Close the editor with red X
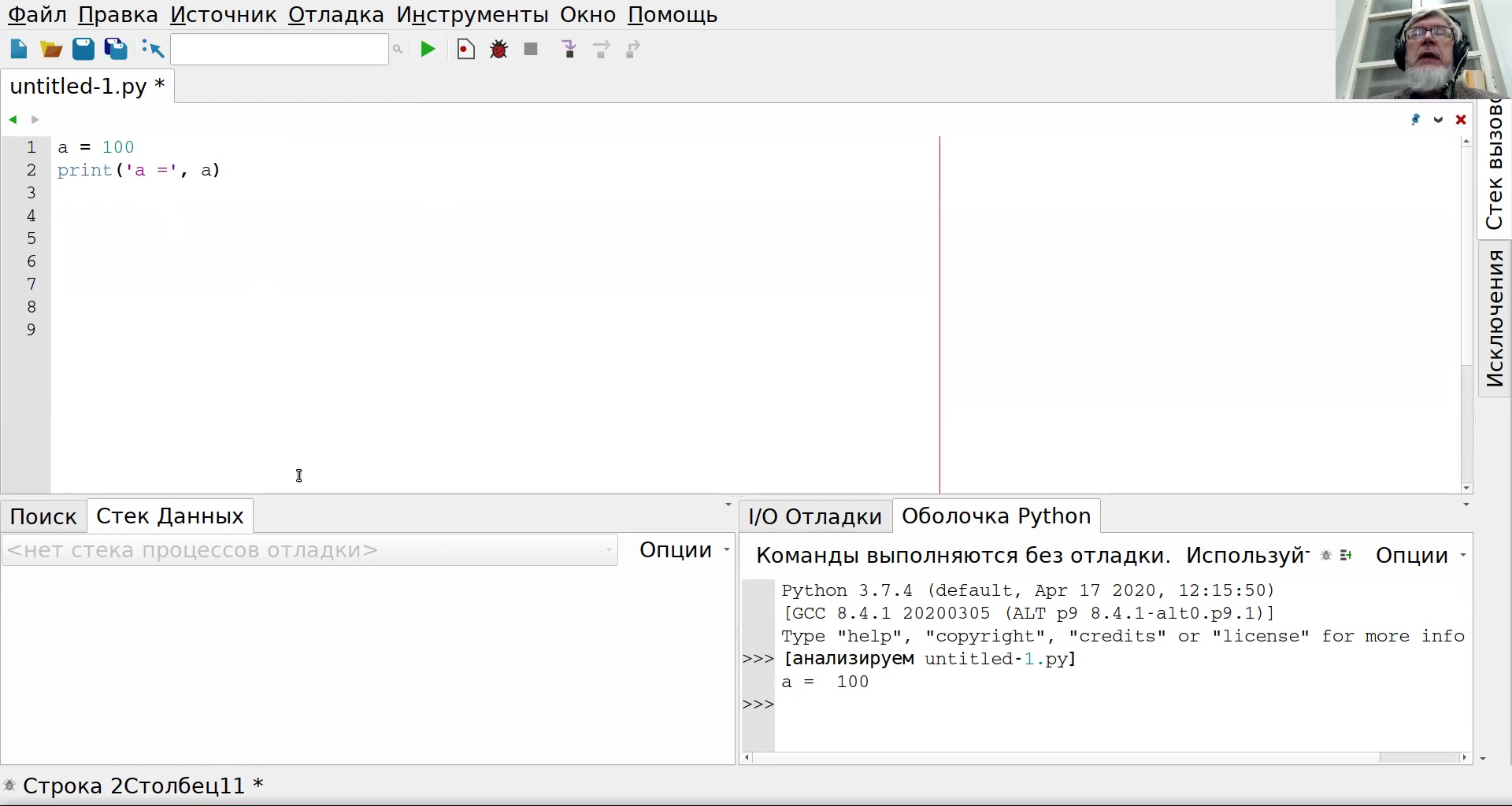This screenshot has width=1512, height=806. pos(1462,120)
